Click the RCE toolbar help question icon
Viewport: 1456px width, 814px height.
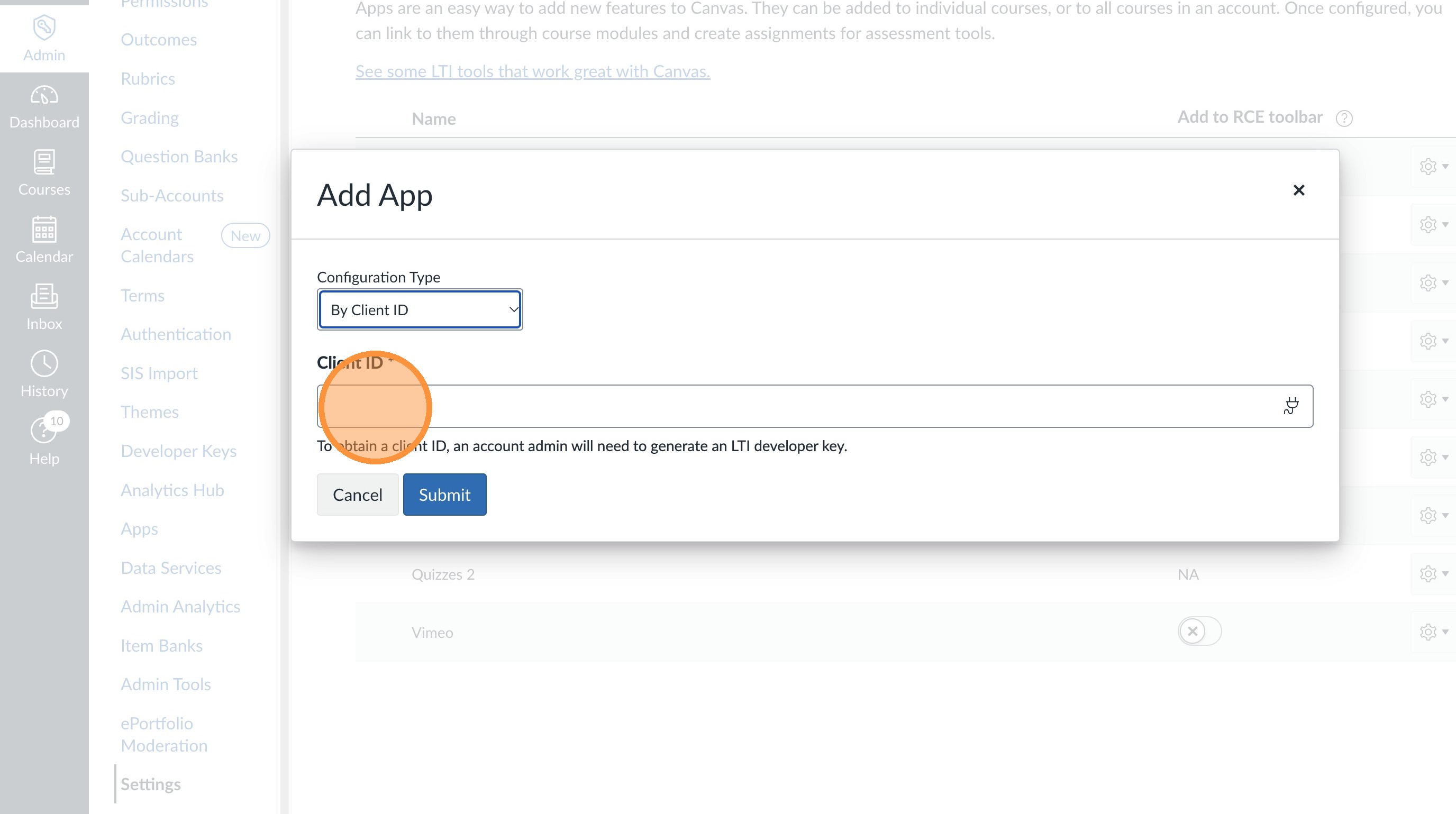click(1343, 118)
